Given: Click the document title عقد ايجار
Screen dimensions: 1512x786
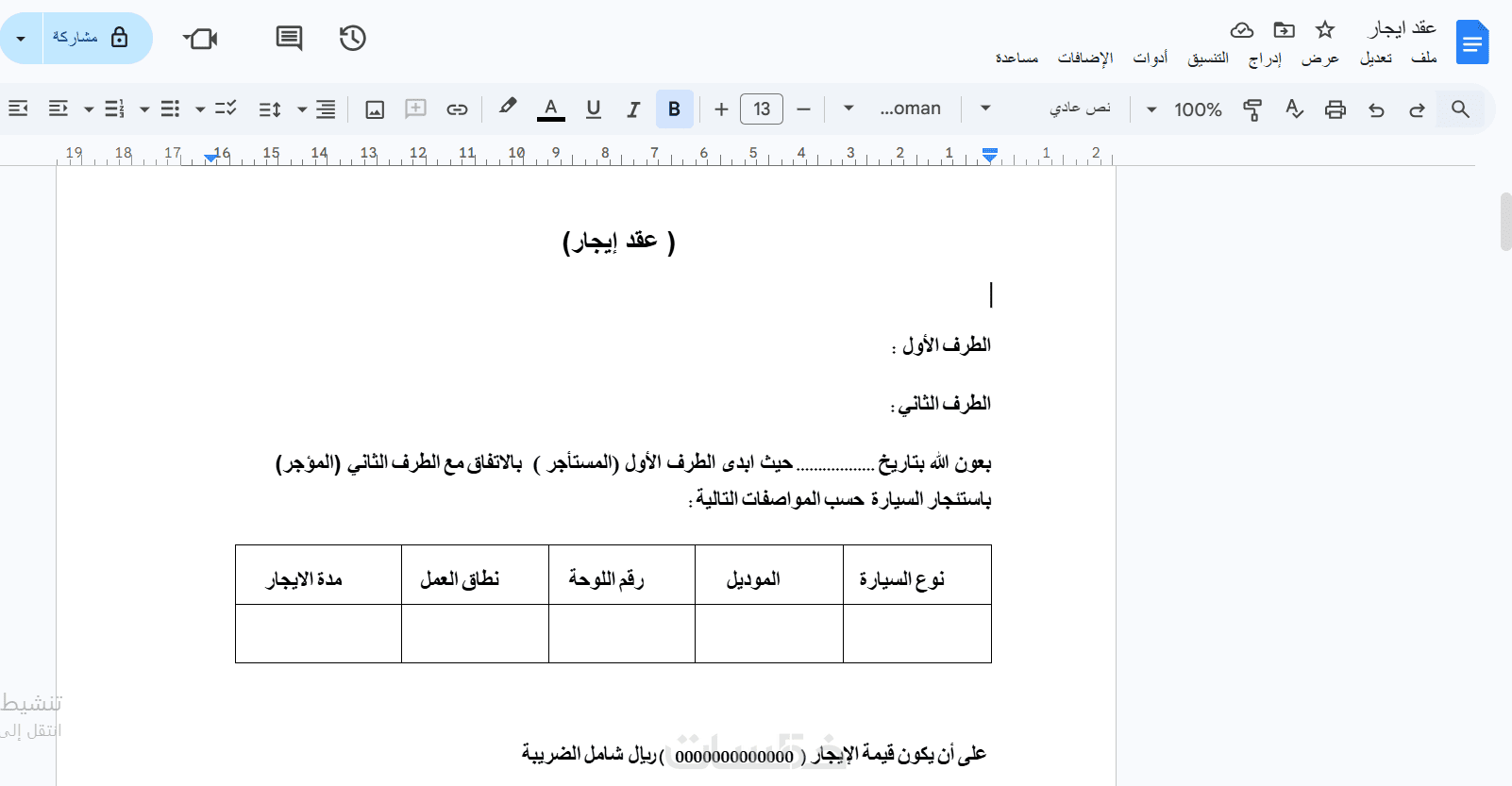Looking at the screenshot, I should pos(1403,28).
